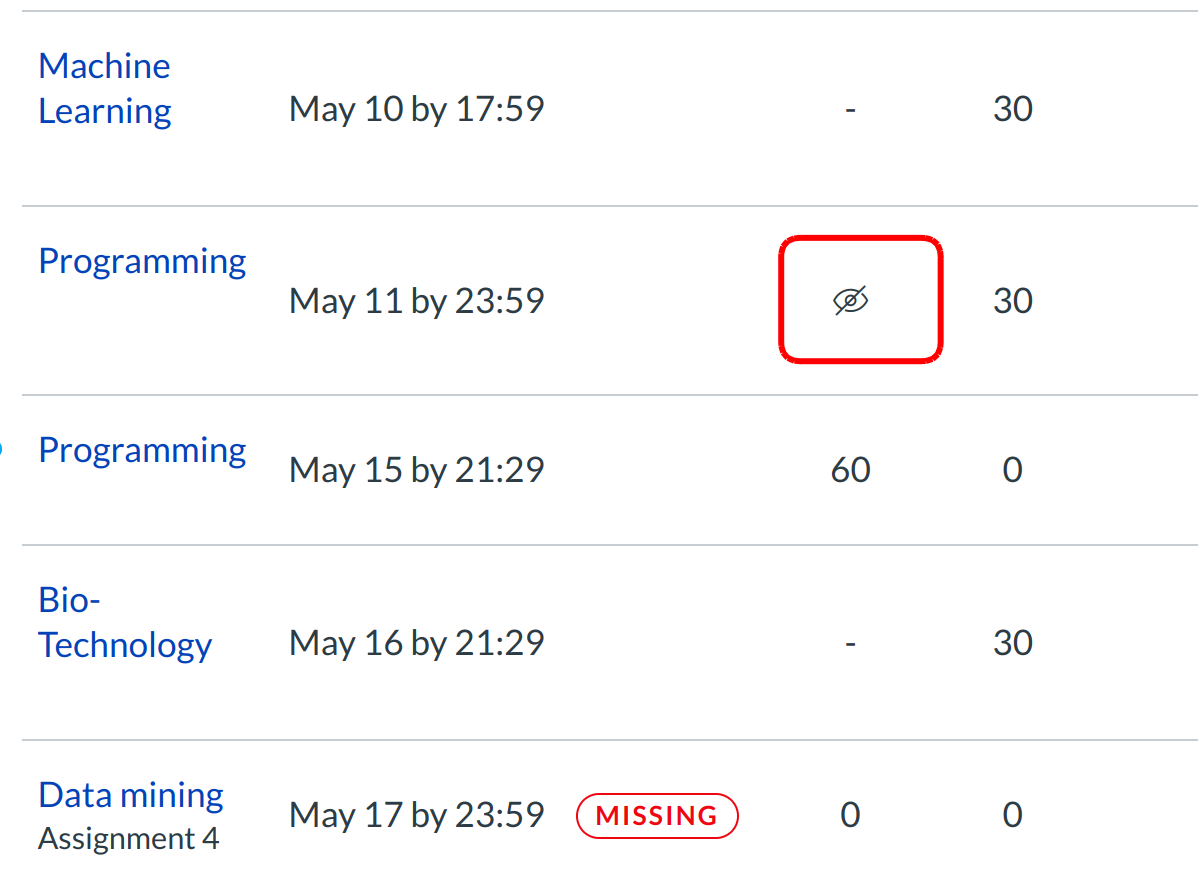Image resolution: width=1198 pixels, height=888 pixels.
Task: Click the score 60 for Programming
Action: click(x=850, y=470)
